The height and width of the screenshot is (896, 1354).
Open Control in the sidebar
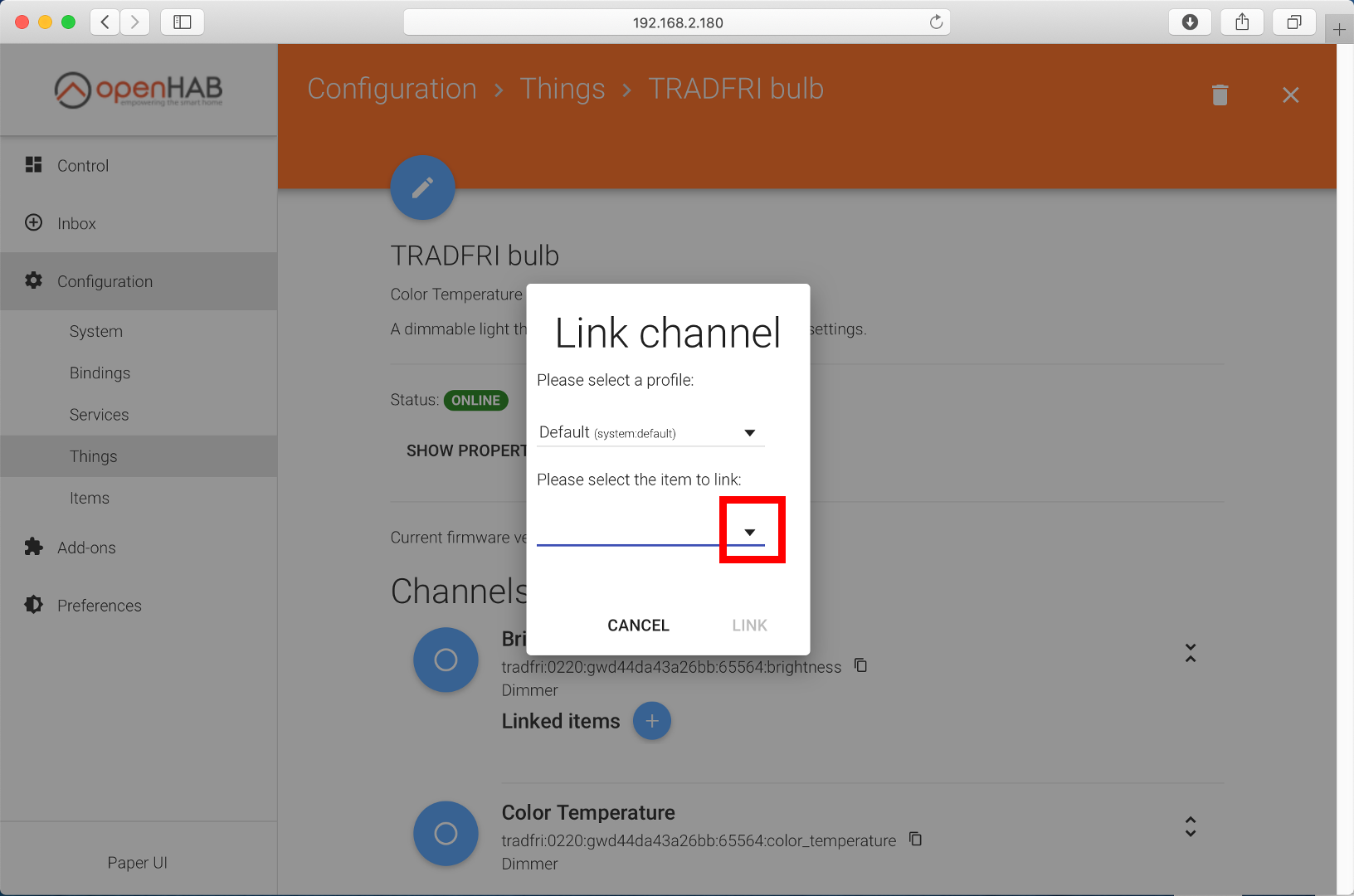139,165
